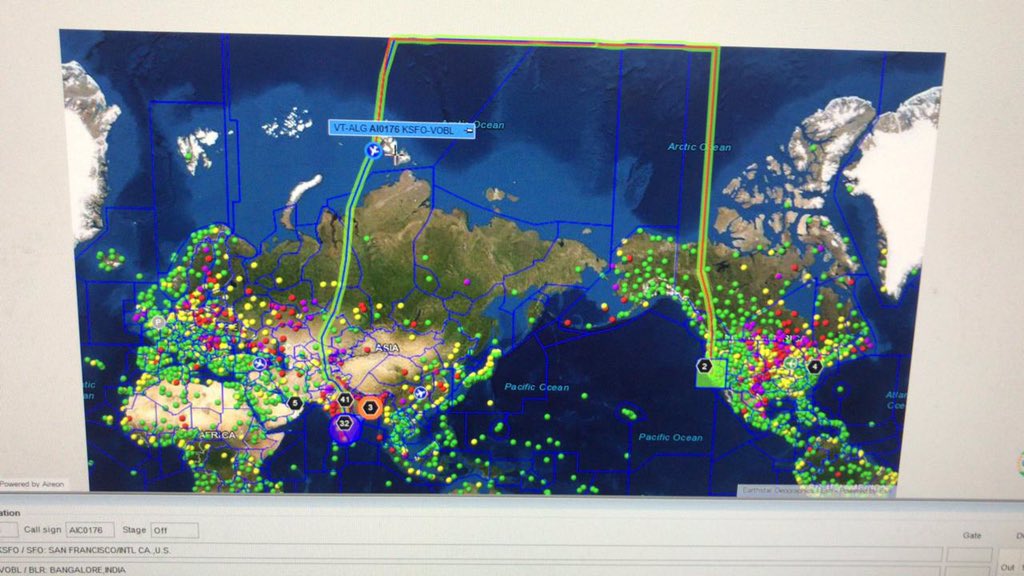The width and height of the screenshot is (1024, 576).
Task: Click the Stage field showing Off
Action: [x=174, y=530]
